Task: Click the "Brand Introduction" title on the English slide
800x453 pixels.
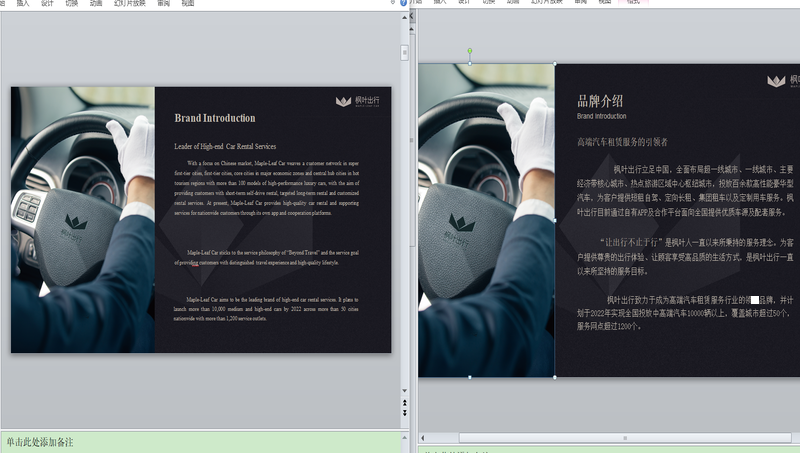Action: click(215, 118)
